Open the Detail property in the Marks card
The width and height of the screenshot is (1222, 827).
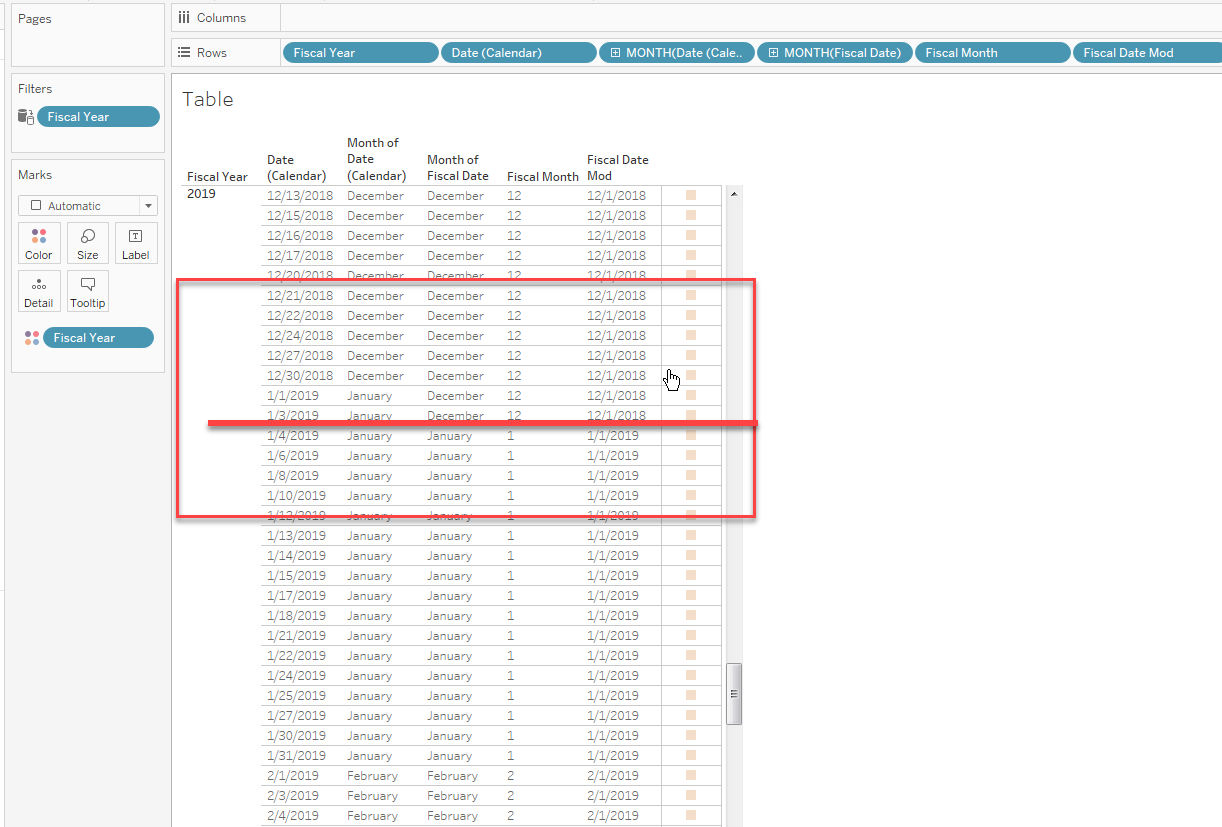pos(38,291)
